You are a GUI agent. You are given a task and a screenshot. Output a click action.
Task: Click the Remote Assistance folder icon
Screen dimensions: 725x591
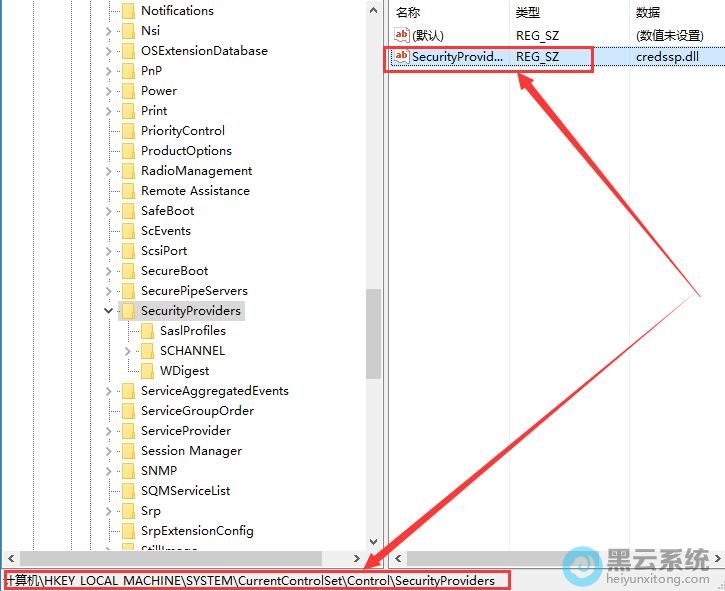coord(128,191)
